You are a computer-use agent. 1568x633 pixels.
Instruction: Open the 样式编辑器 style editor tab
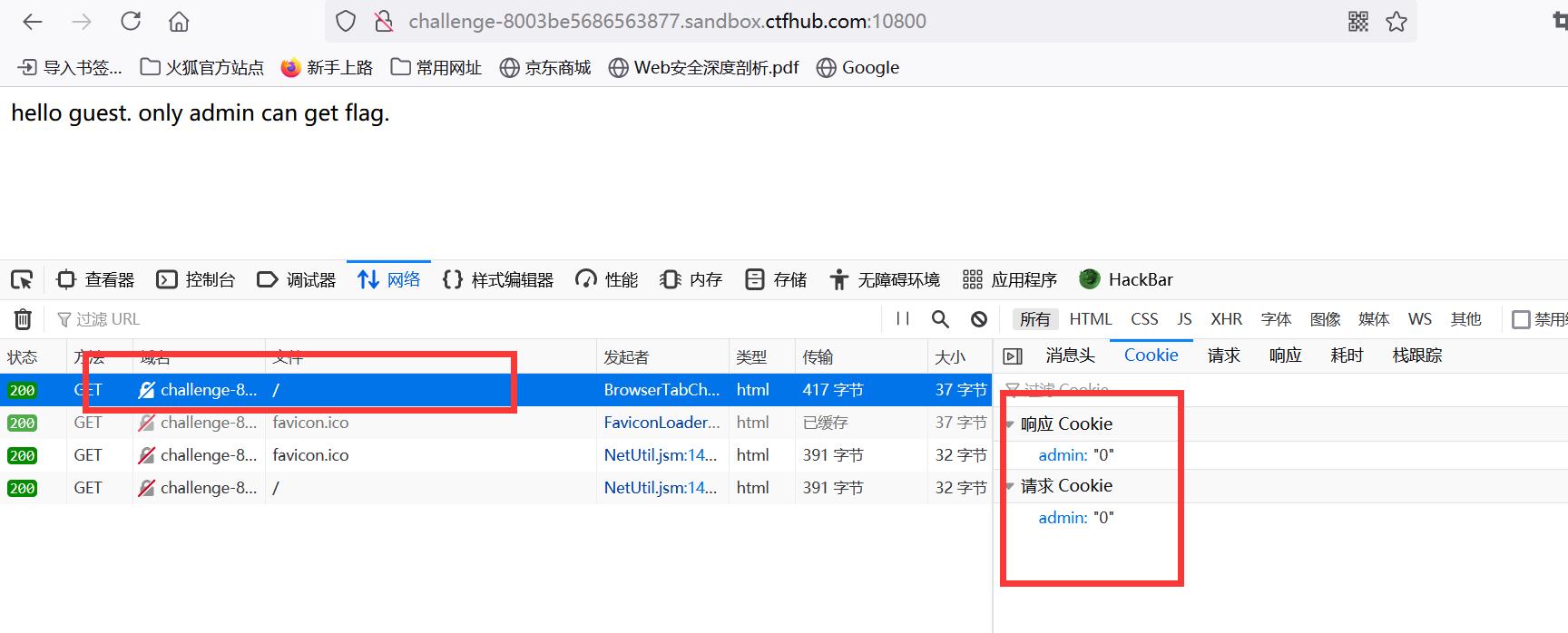pyautogui.click(x=497, y=279)
